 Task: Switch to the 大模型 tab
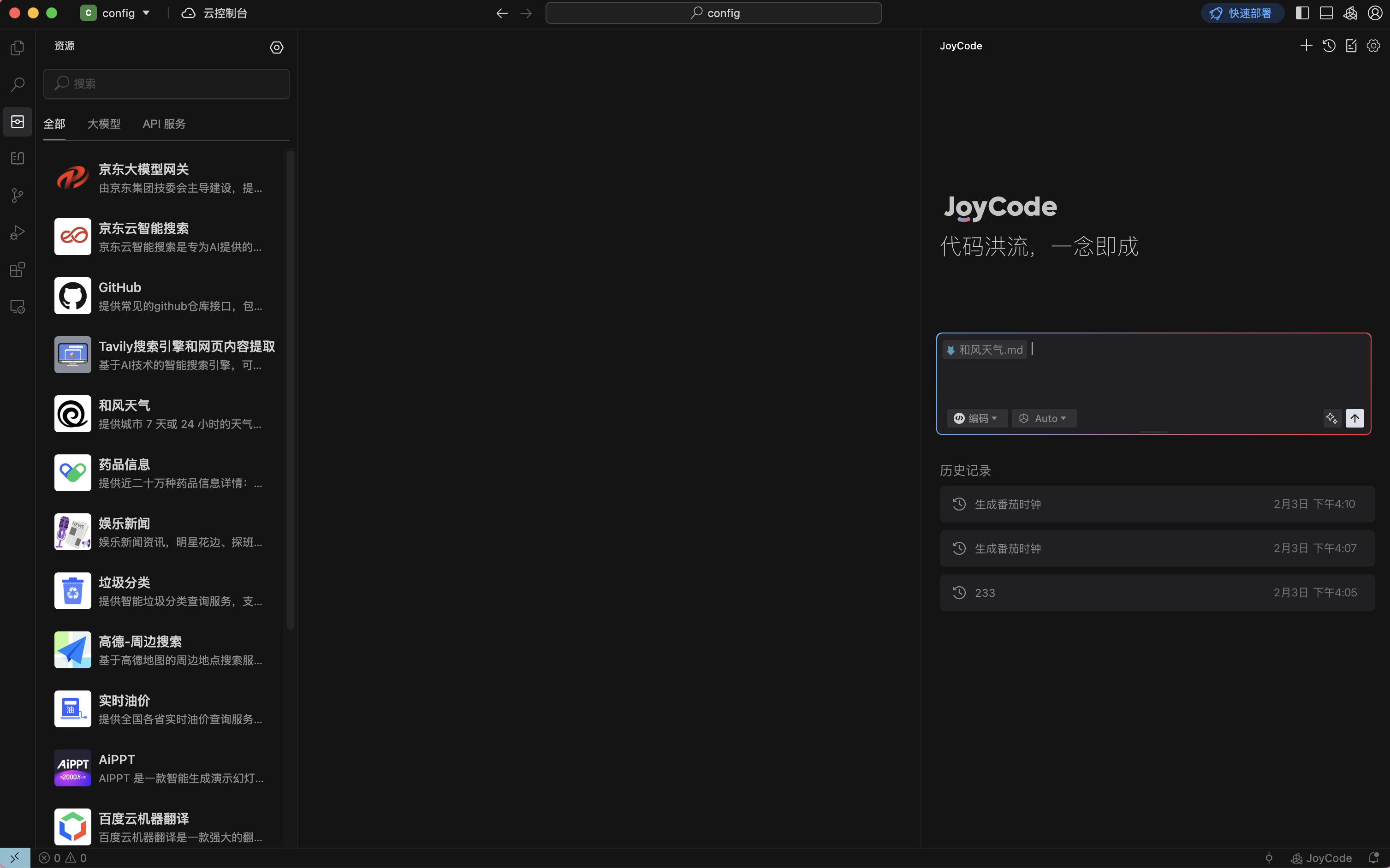[104, 124]
